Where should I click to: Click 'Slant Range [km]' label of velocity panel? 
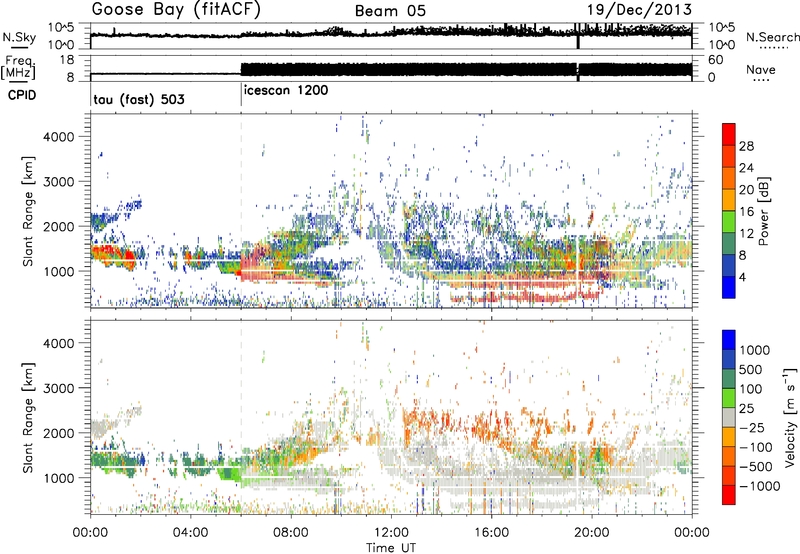coord(28,417)
